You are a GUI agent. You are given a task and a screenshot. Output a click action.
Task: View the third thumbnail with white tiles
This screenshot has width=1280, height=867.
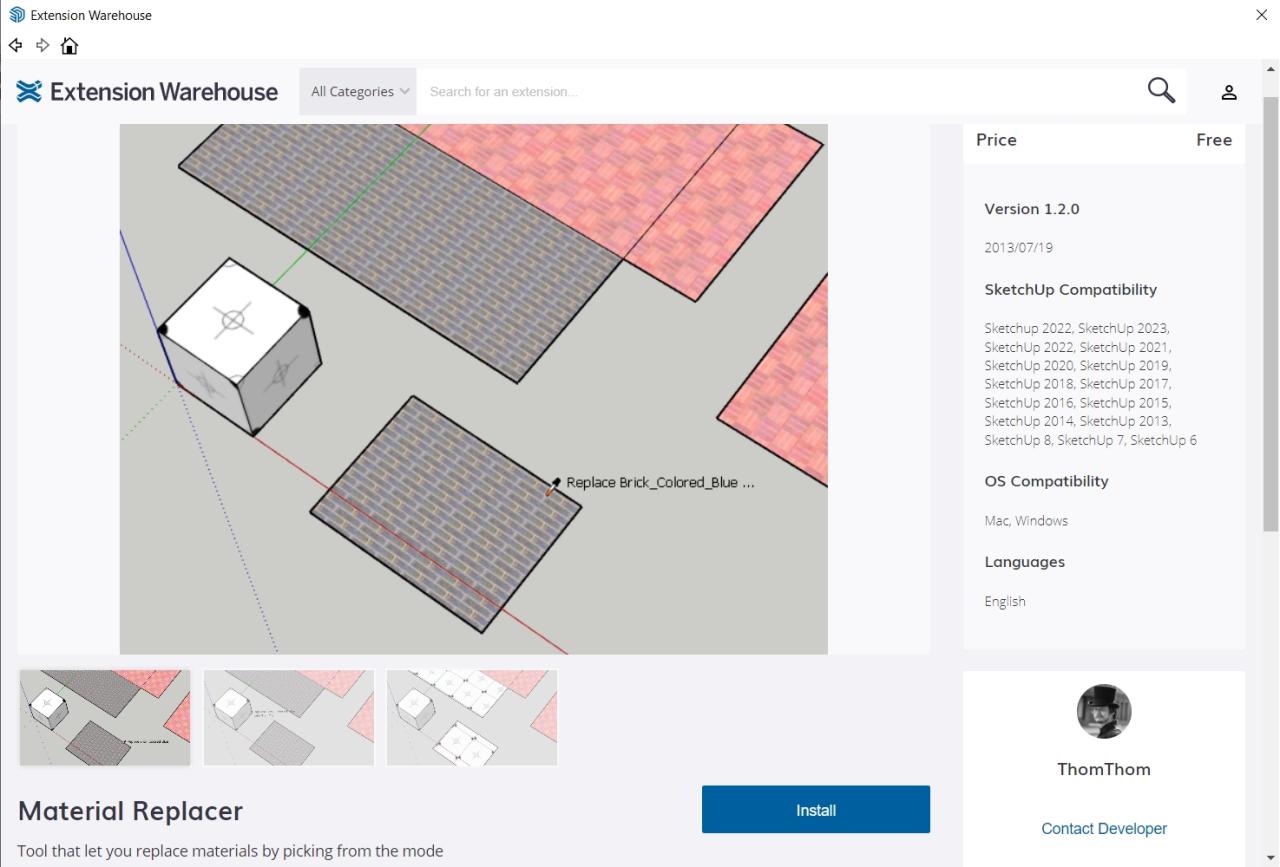pyautogui.click(x=472, y=717)
